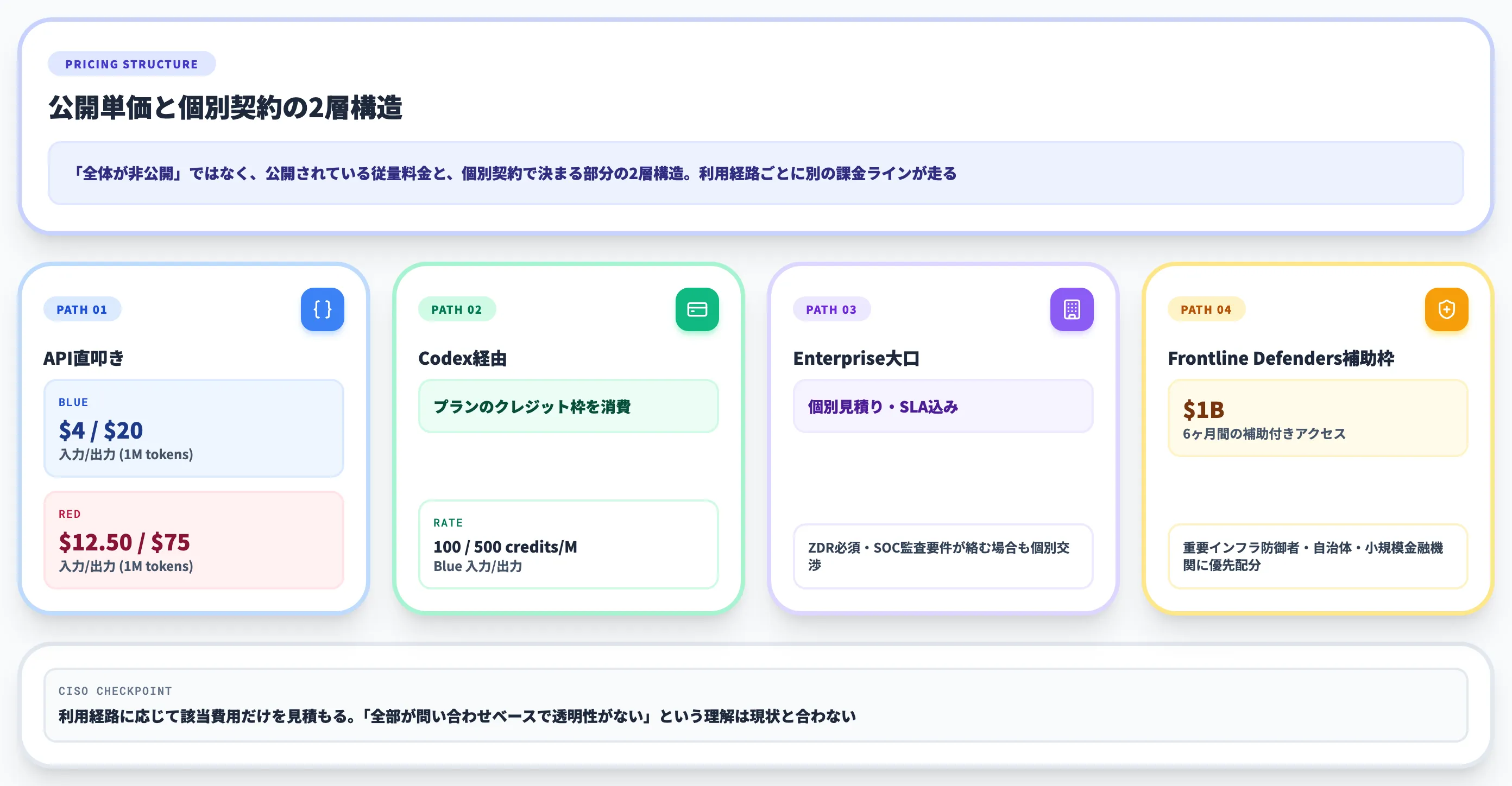The image size is (1512, 786).
Task: Click the PRICING STRUCTURE badge
Action: [x=131, y=64]
